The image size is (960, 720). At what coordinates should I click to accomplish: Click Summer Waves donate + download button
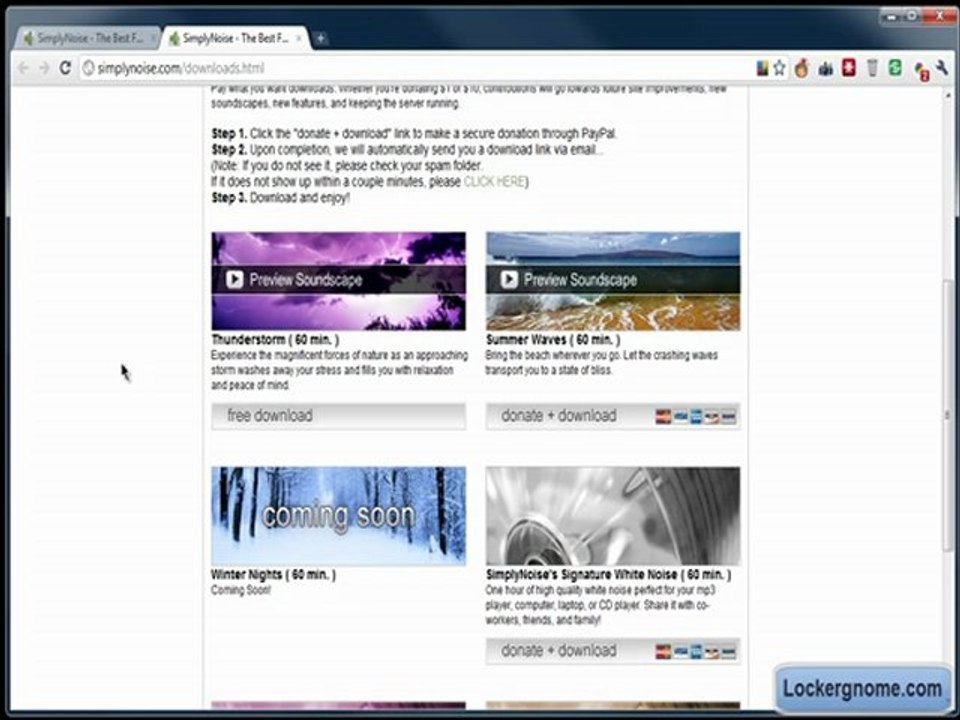(613, 416)
